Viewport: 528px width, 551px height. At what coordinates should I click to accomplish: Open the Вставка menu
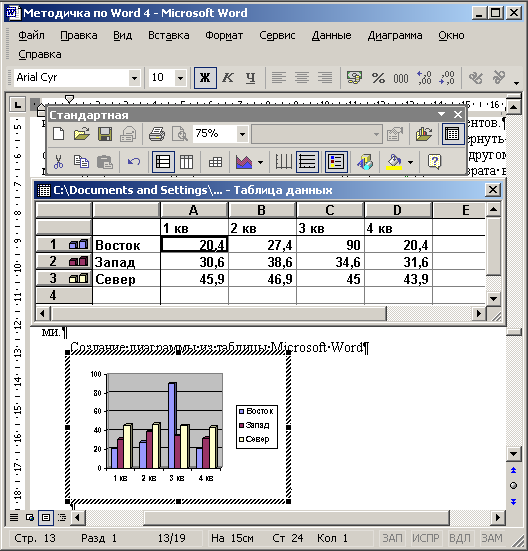click(169, 35)
